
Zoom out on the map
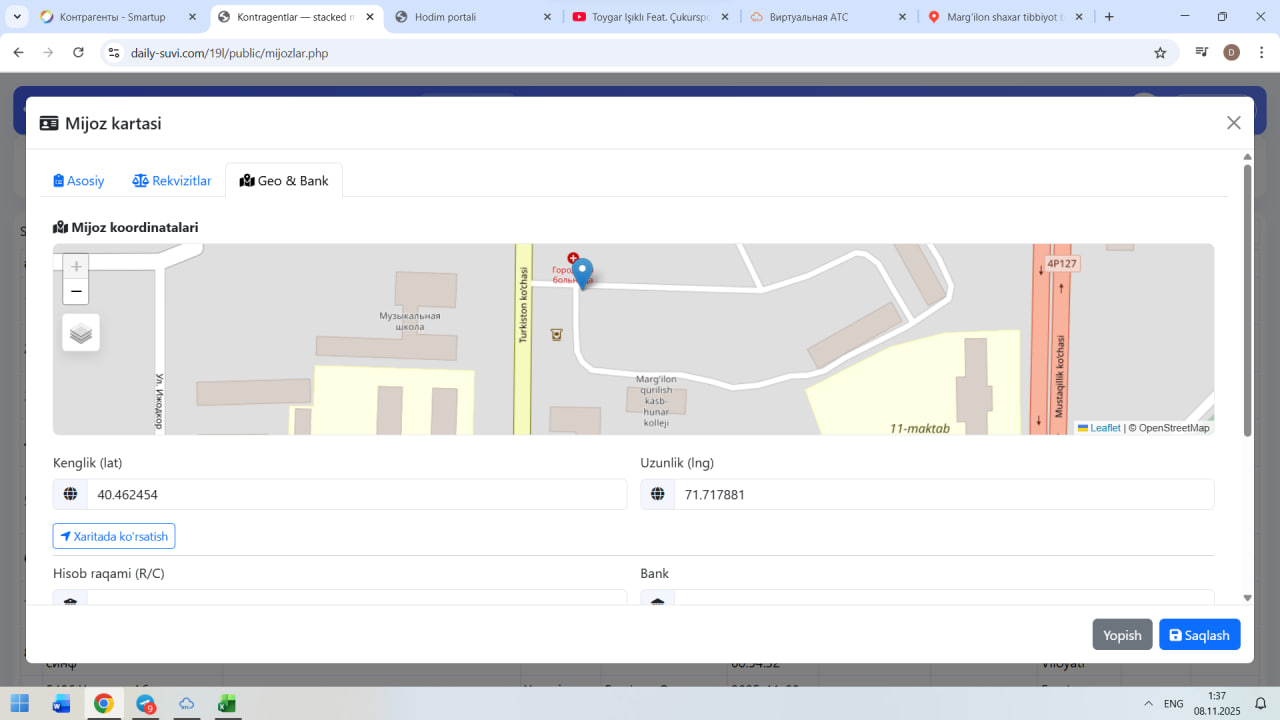pos(76,292)
